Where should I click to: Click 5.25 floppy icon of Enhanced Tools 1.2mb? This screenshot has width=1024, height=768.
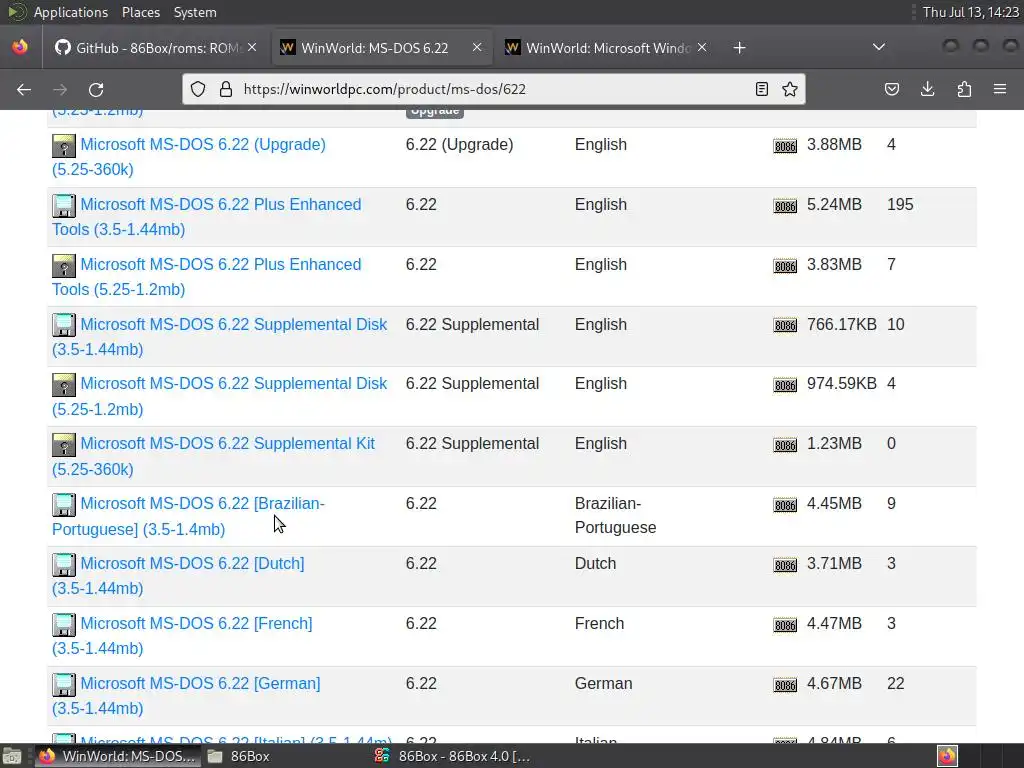64,266
